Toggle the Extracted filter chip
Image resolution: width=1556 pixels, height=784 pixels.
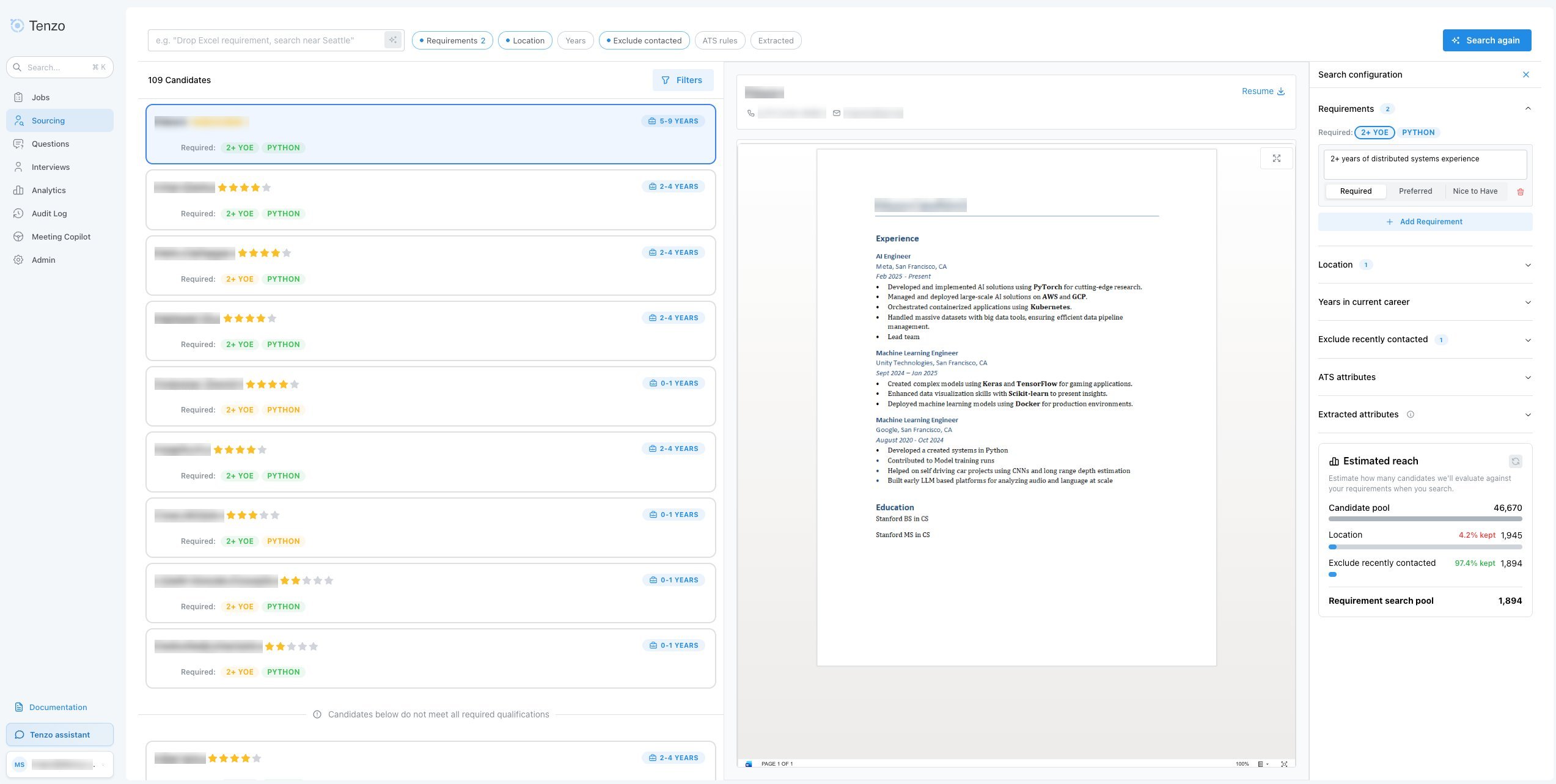(x=776, y=40)
